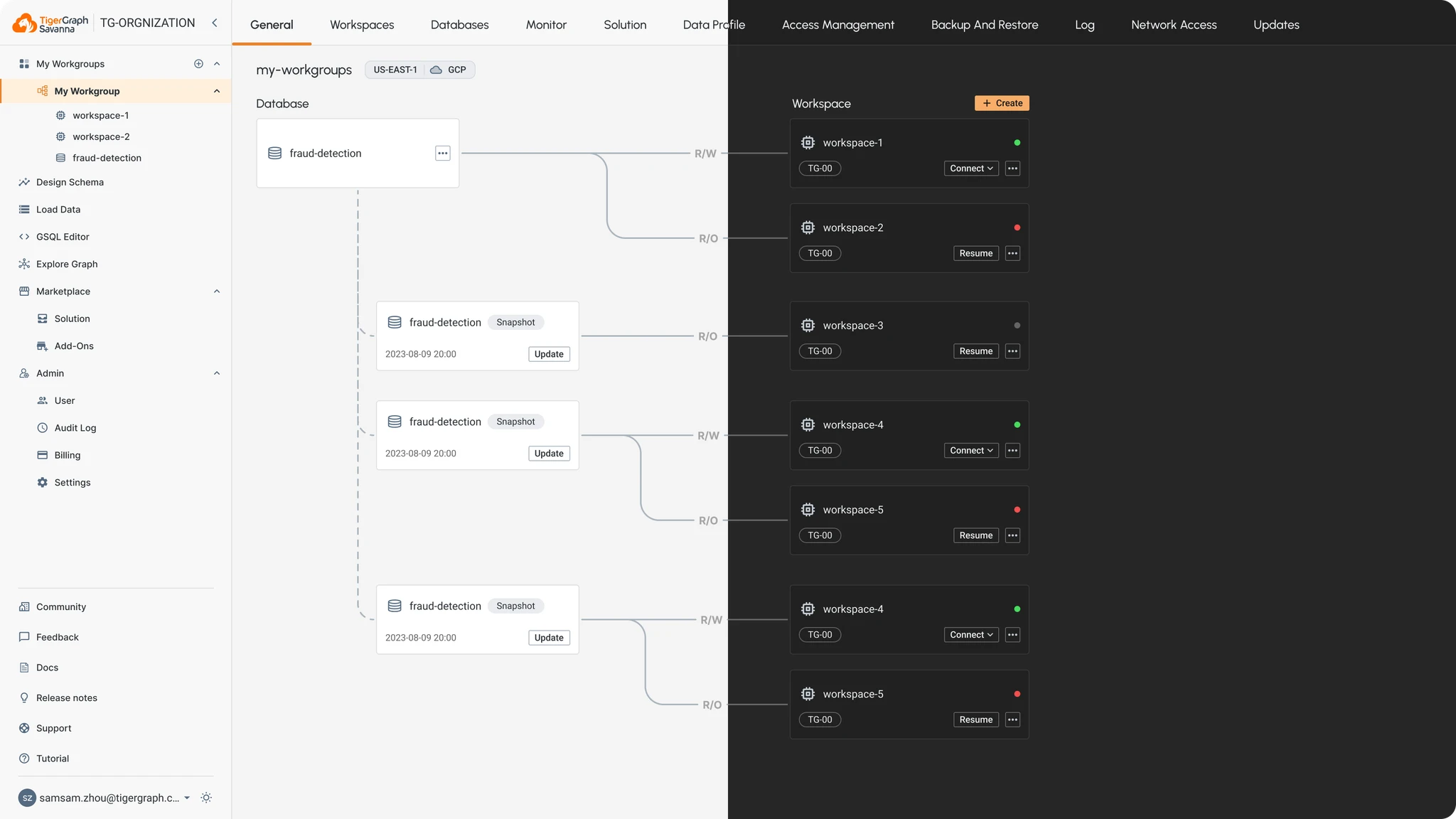Viewport: 1456px width, 819px height.
Task: Toggle the light/dark theme sun icon
Action: click(x=206, y=798)
